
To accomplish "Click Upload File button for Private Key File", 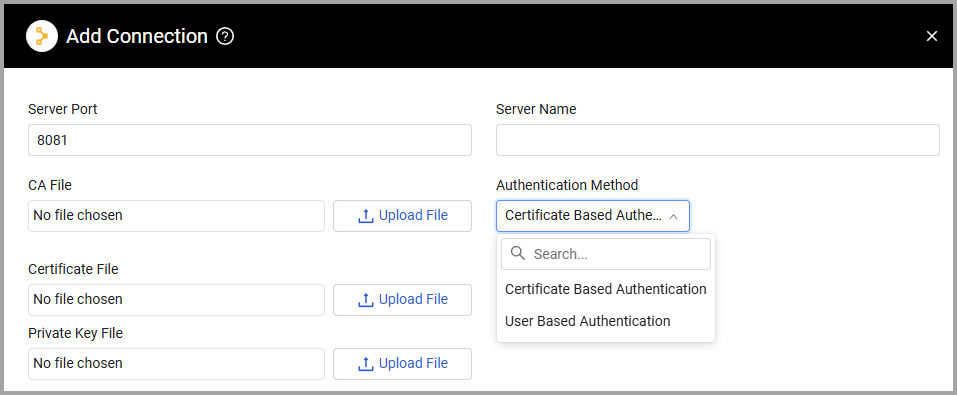I will (x=402, y=364).
